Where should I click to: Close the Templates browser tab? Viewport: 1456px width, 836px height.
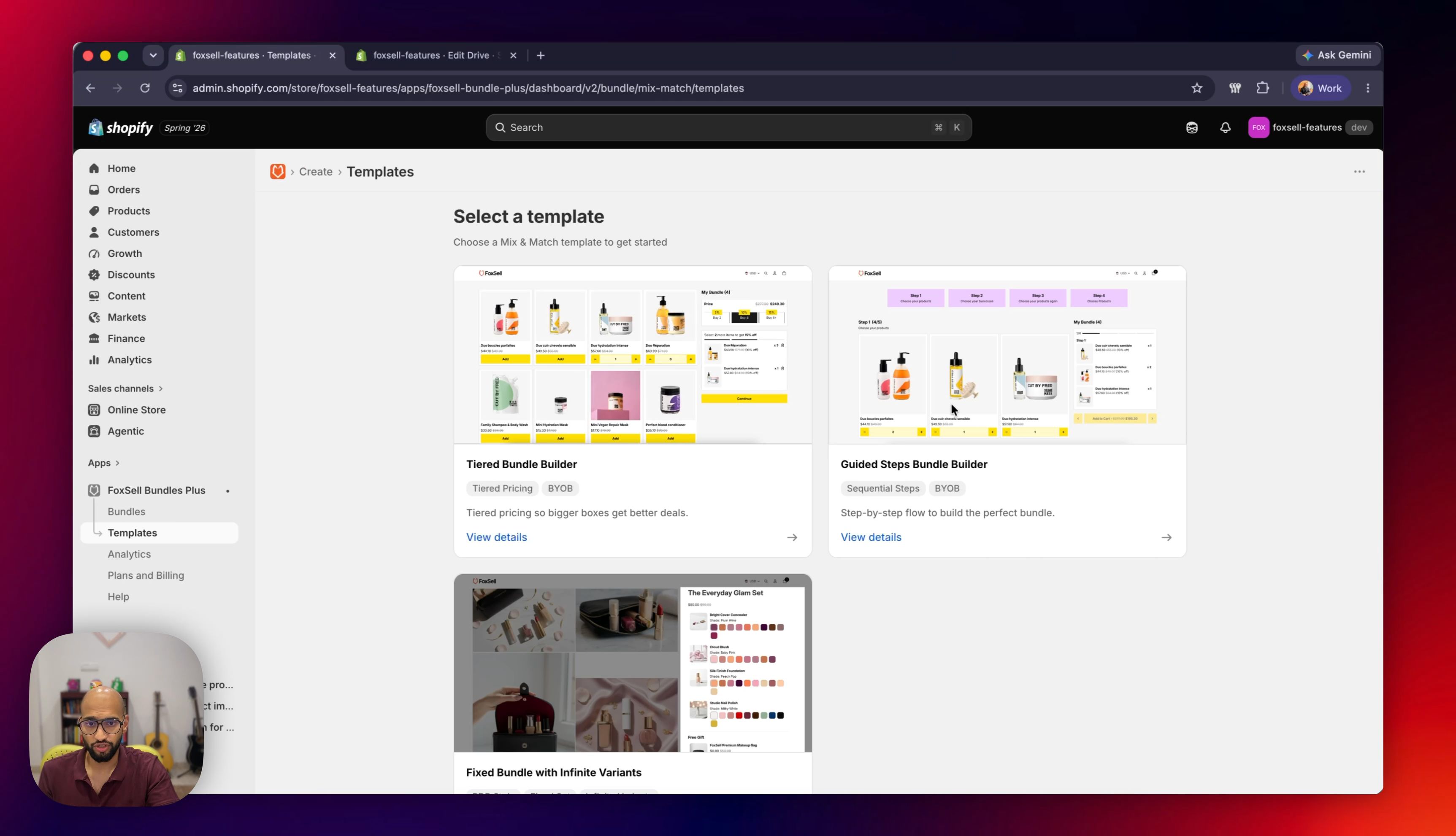332,55
